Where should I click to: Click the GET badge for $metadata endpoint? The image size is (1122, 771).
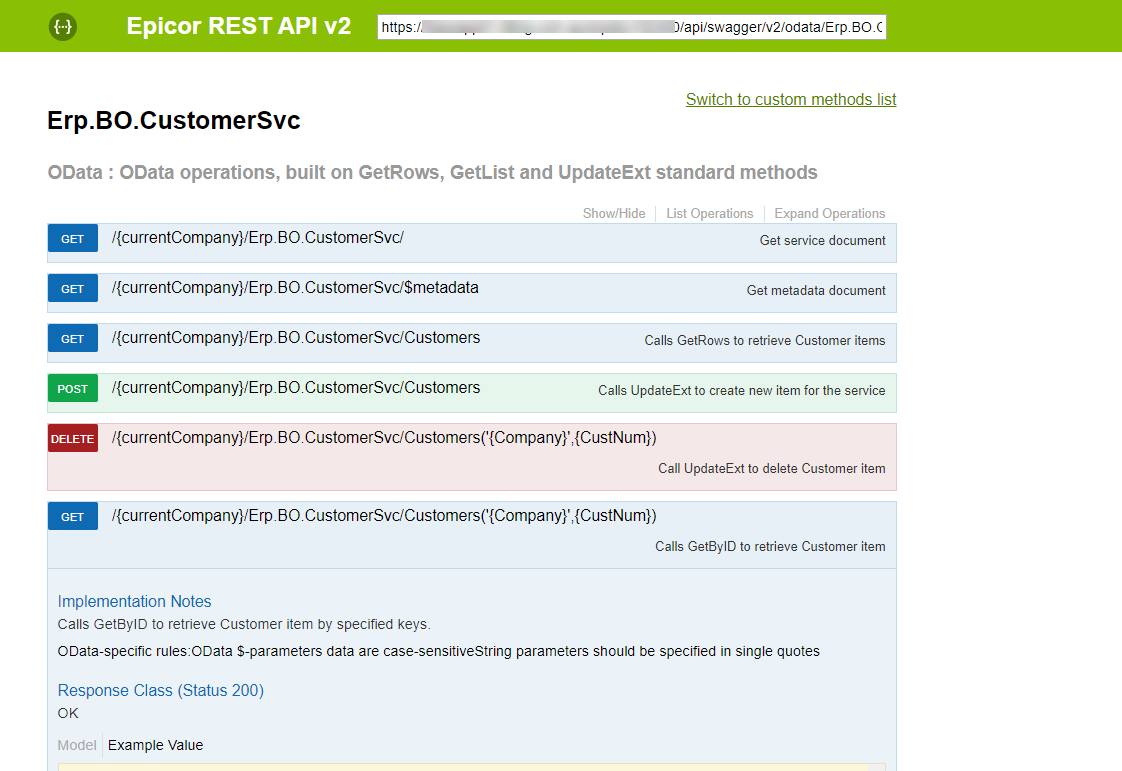72,288
